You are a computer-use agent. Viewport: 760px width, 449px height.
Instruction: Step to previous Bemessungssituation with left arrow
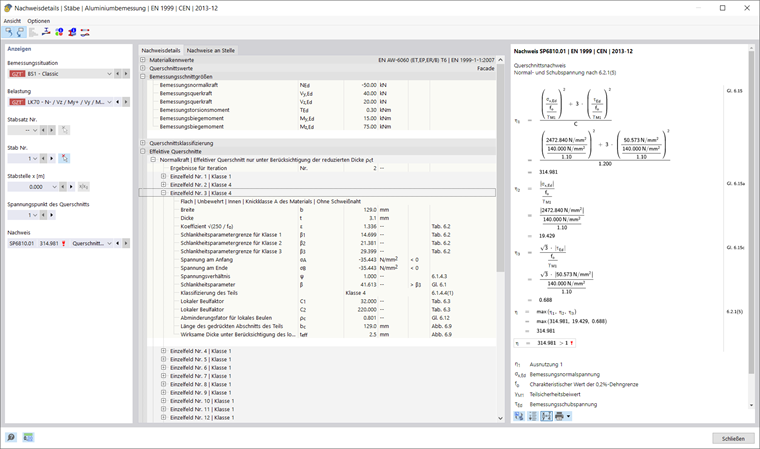117,74
